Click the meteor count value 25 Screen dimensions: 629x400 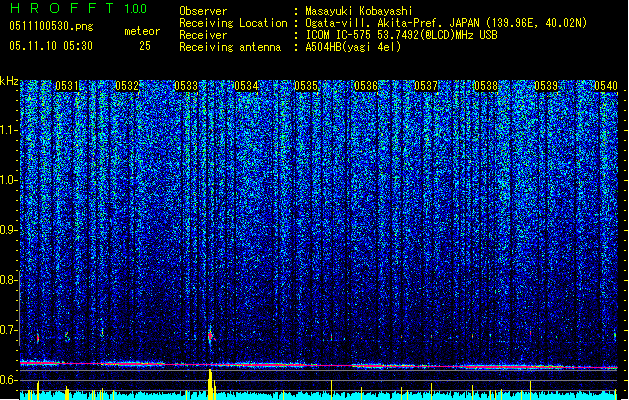click(145, 46)
